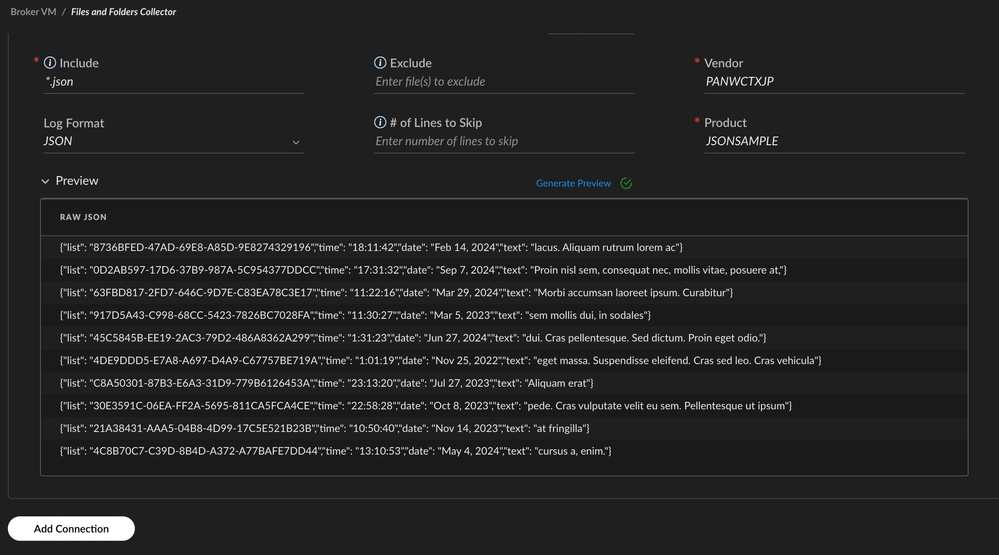Click the Vendor field with PANWCTXJP
This screenshot has width=999, height=555.
coord(834,82)
